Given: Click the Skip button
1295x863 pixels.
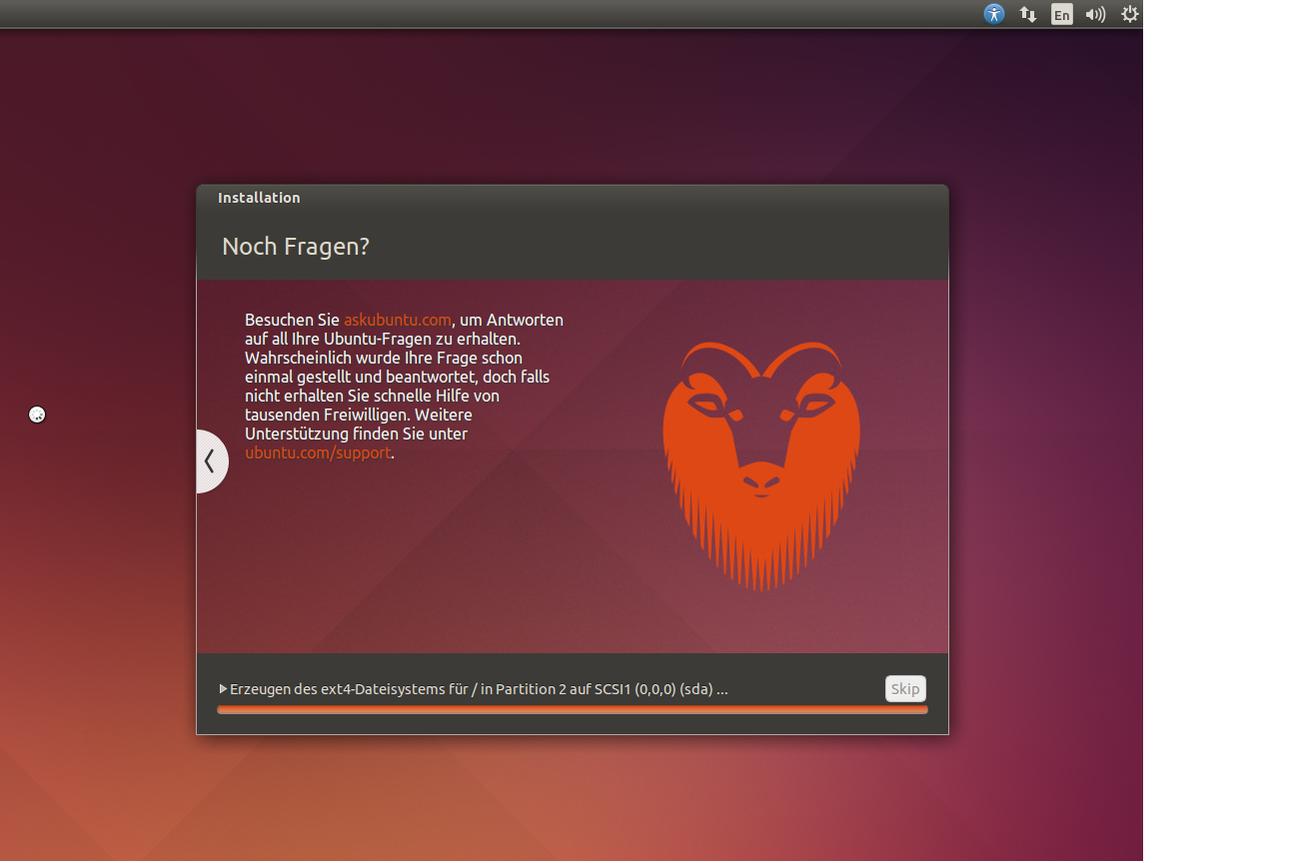Looking at the screenshot, I should [905, 689].
